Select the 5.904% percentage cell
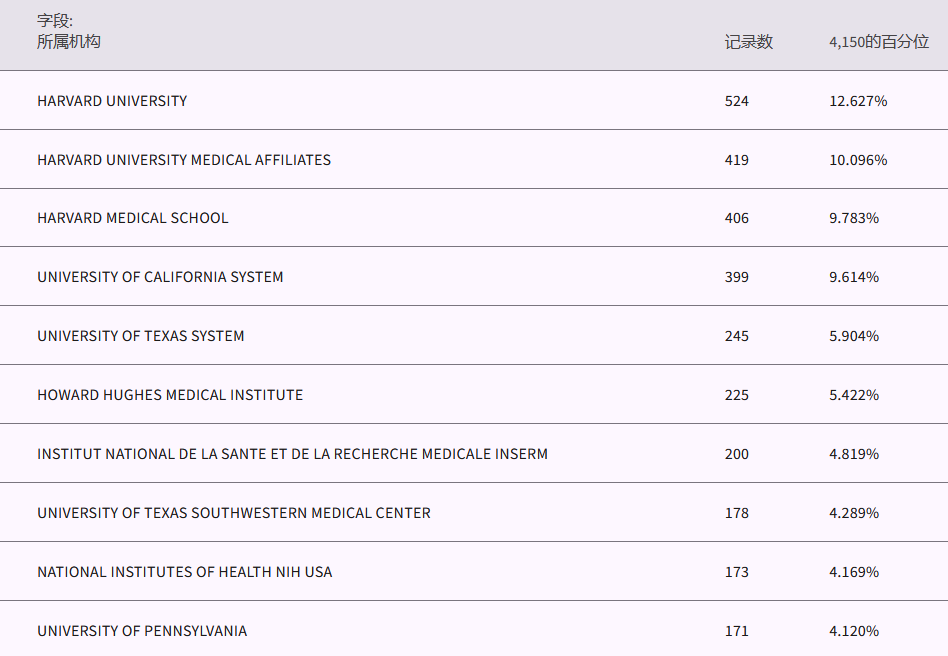The height and width of the screenshot is (656, 948). click(x=854, y=336)
